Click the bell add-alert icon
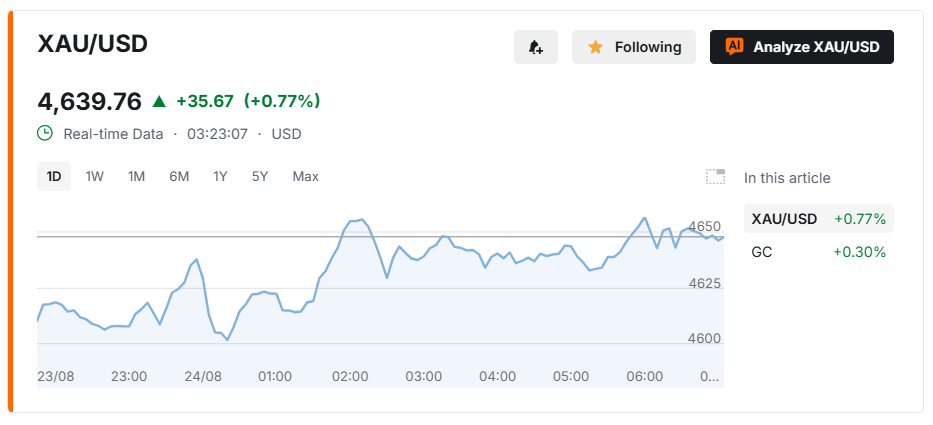The width and height of the screenshot is (933, 425). 536,47
